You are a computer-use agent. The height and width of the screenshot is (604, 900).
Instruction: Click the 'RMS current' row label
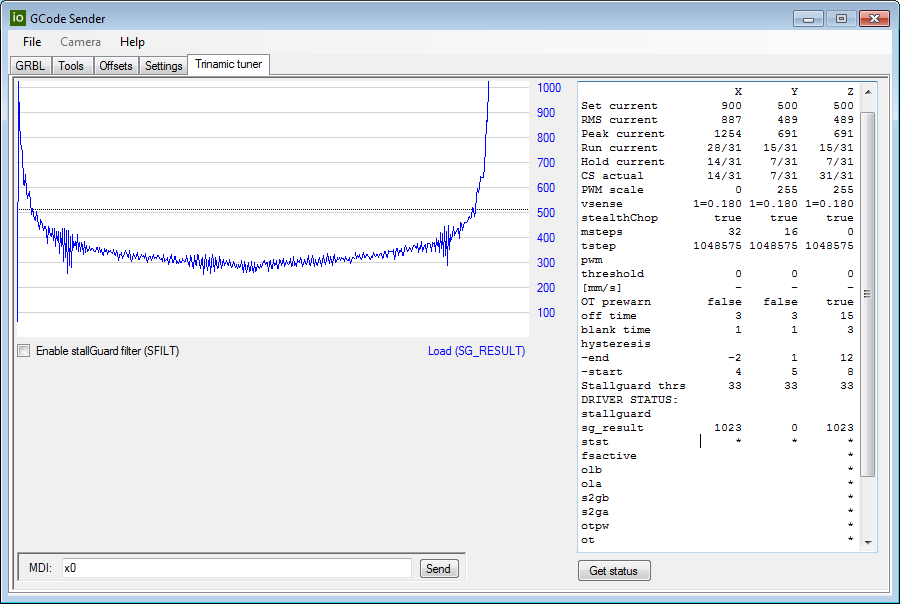pyautogui.click(x=619, y=119)
